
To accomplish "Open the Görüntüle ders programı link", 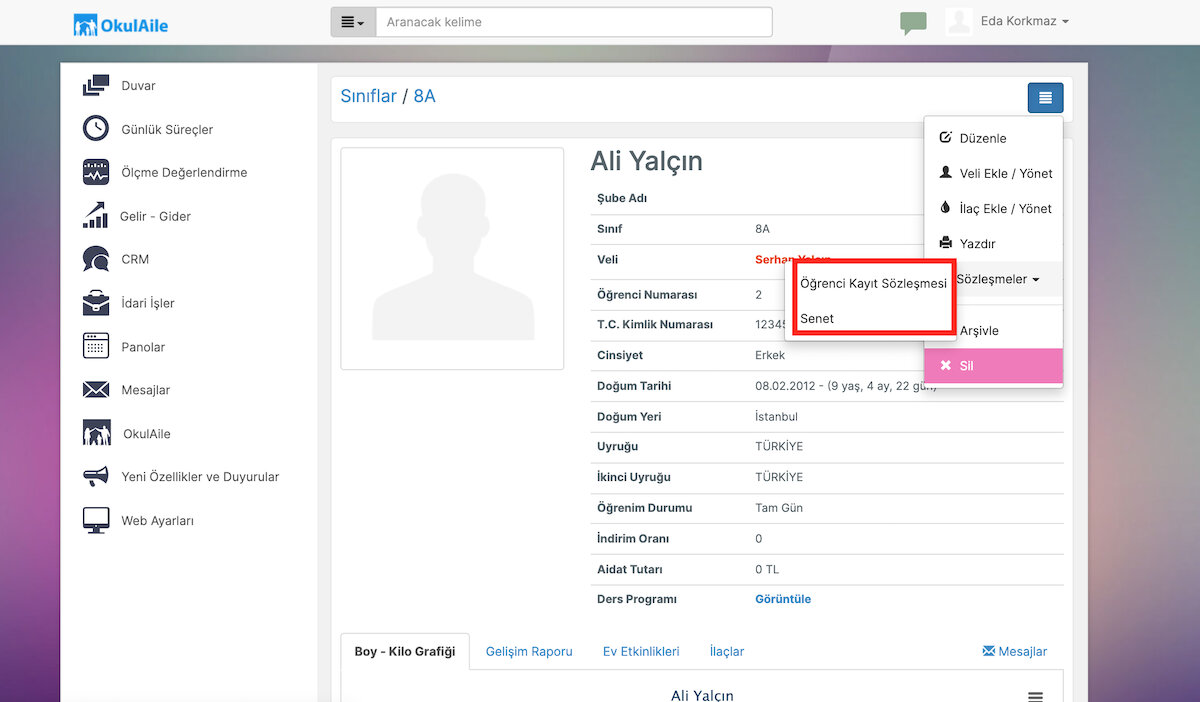I will (x=783, y=599).
